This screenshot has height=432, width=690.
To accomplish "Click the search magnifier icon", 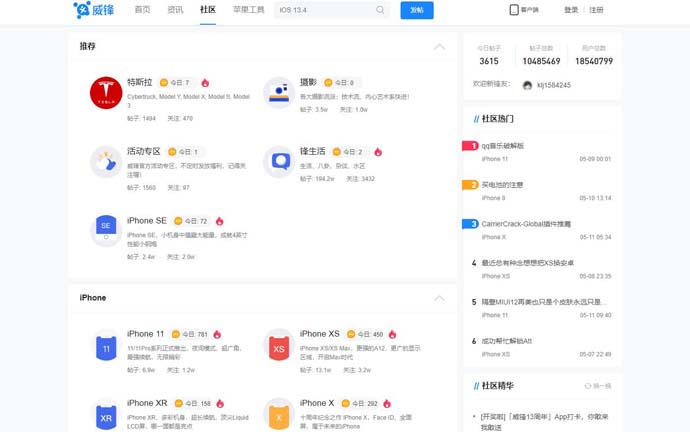I will click(x=380, y=10).
